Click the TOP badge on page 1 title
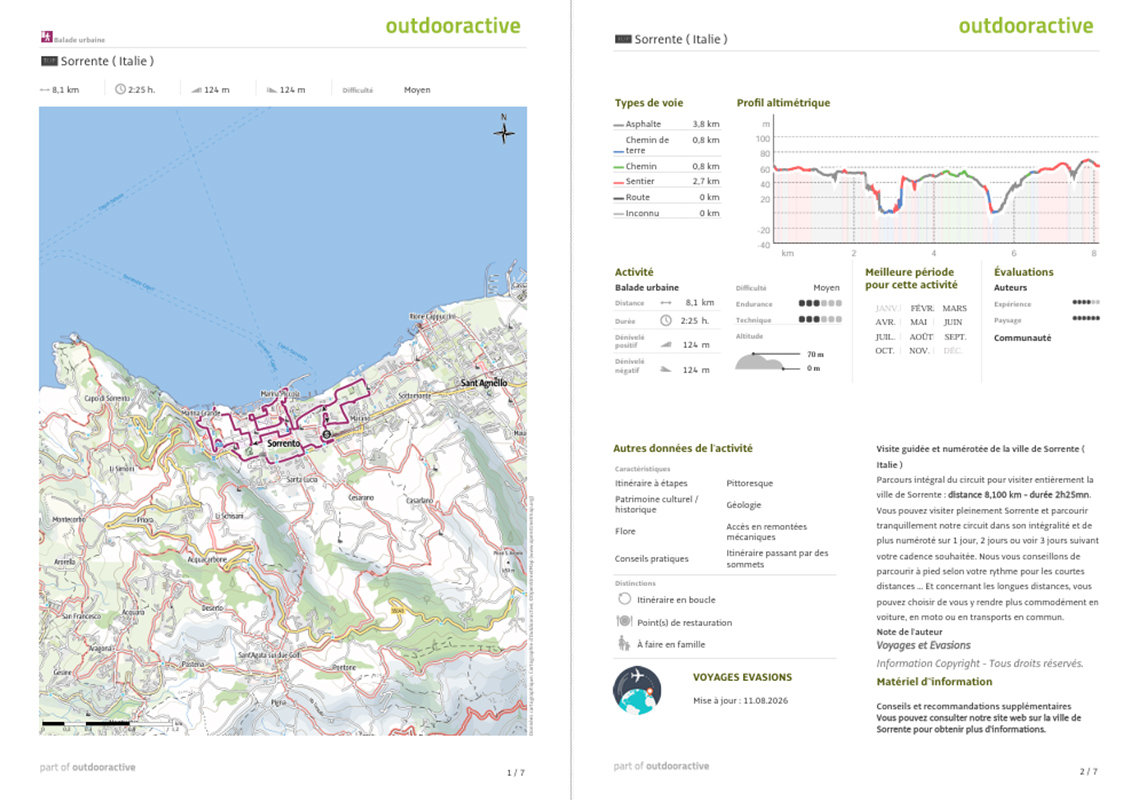The width and height of the screenshot is (1140, 800). coord(49,61)
